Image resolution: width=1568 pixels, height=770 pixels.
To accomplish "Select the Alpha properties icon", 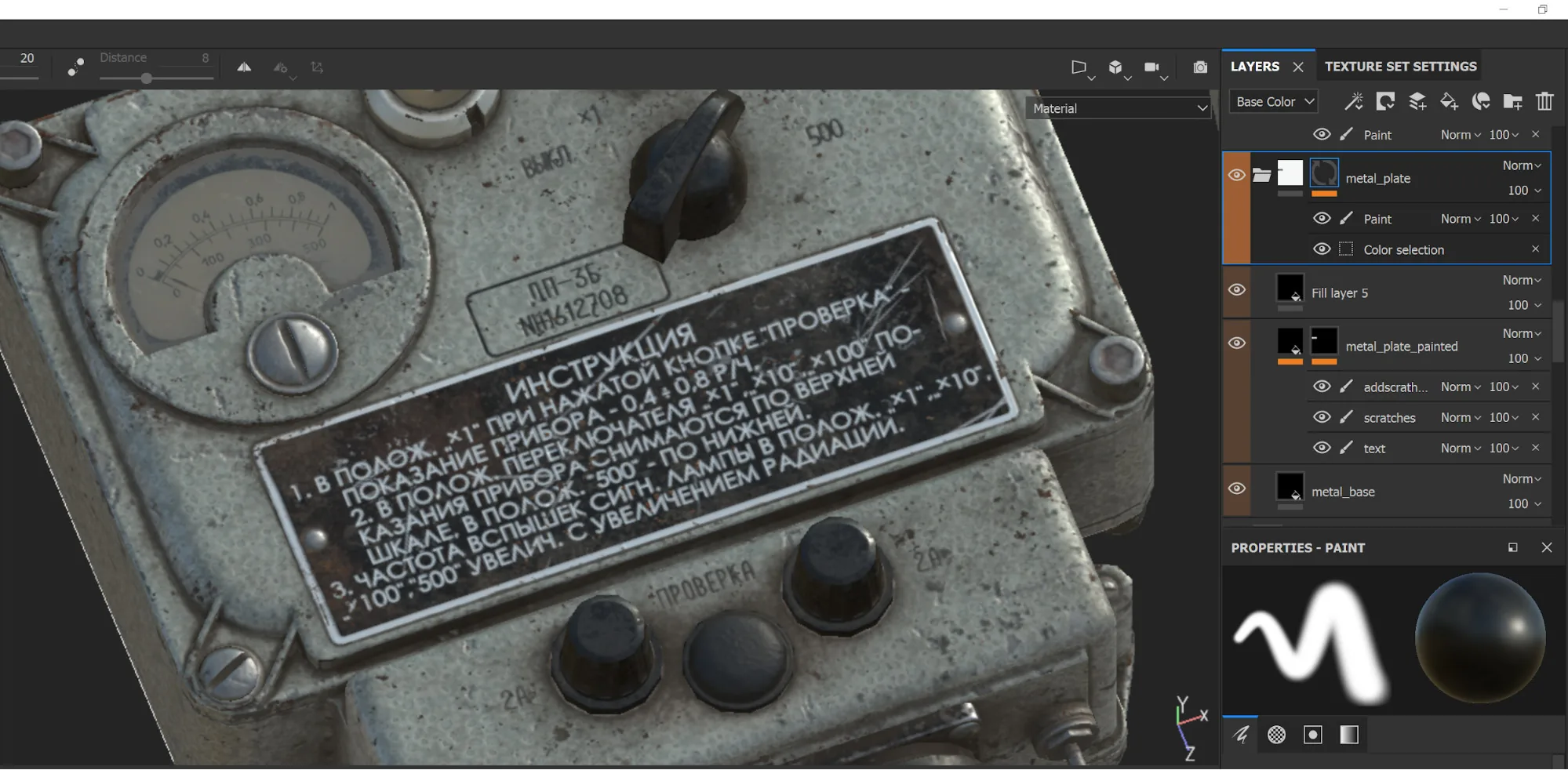I will [1276, 735].
